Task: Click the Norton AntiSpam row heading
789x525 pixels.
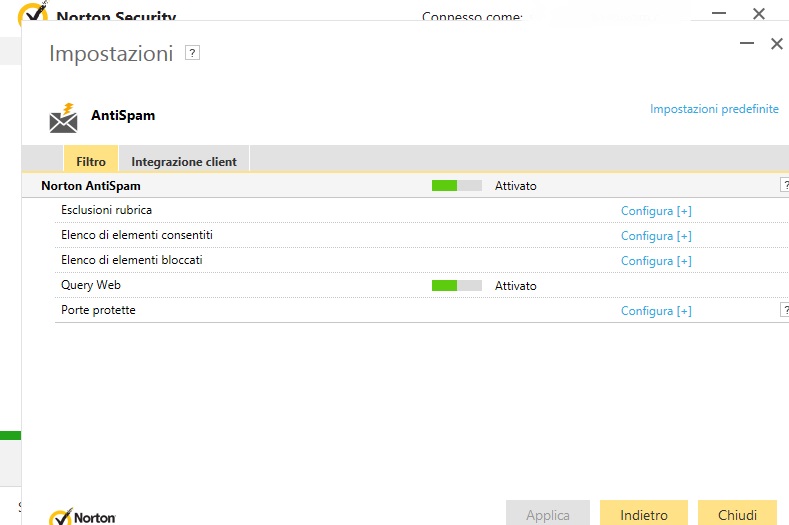Action: click(x=91, y=186)
